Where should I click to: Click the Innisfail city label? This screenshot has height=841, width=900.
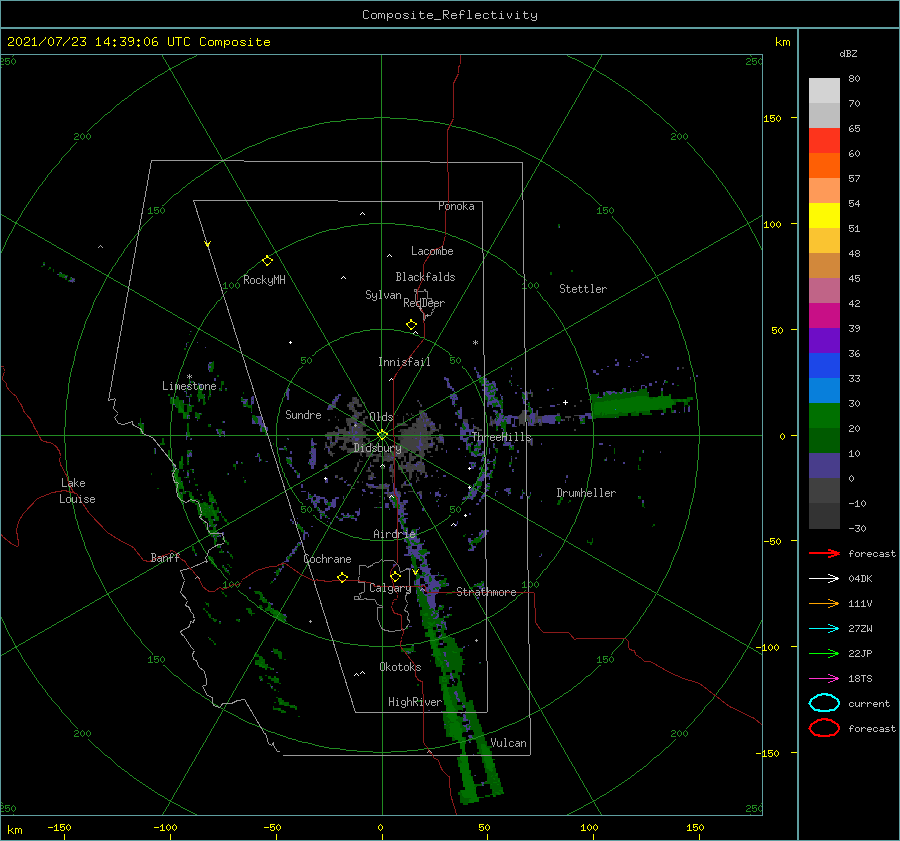(404, 362)
